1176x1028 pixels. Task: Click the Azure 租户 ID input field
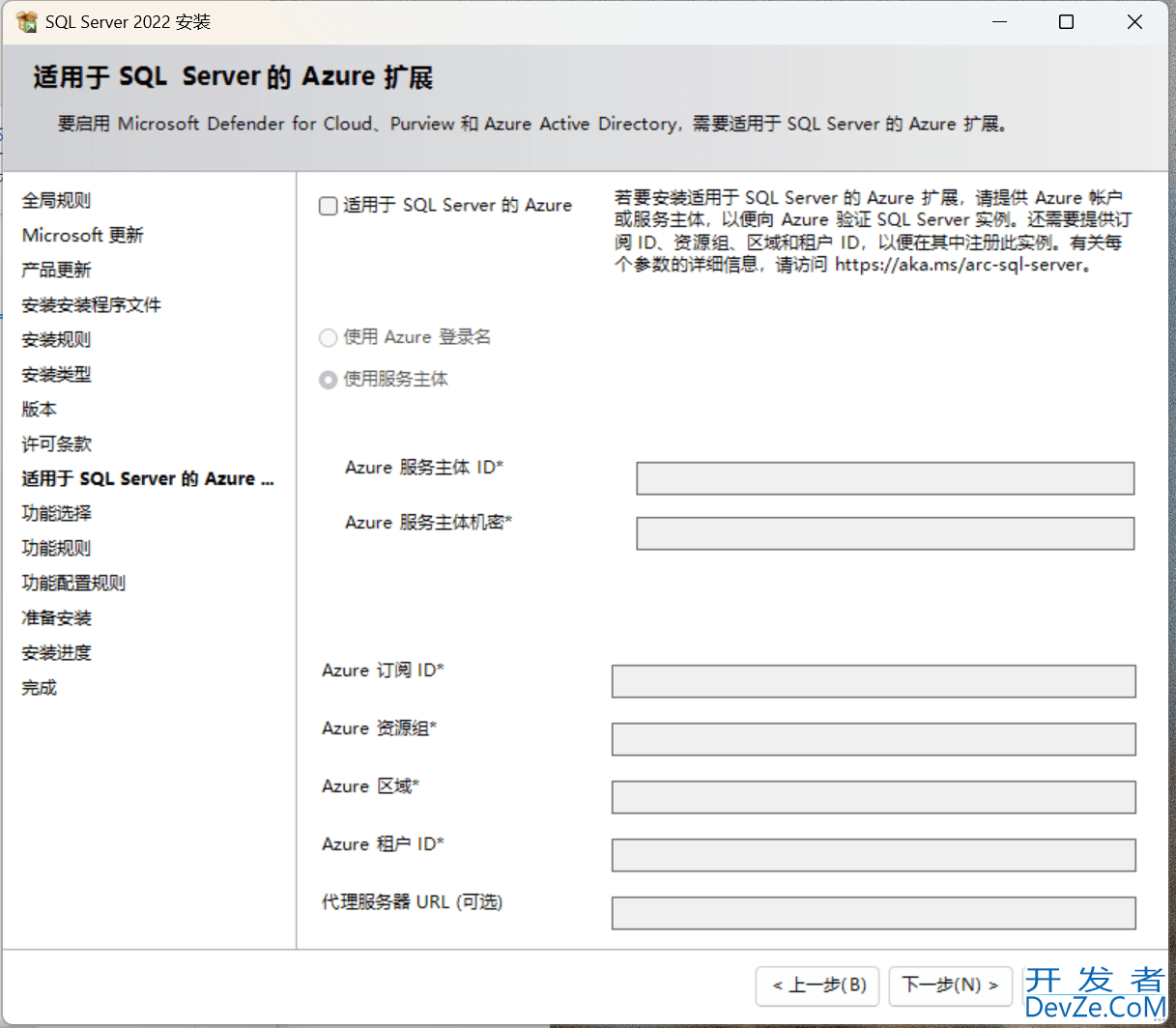(x=874, y=855)
